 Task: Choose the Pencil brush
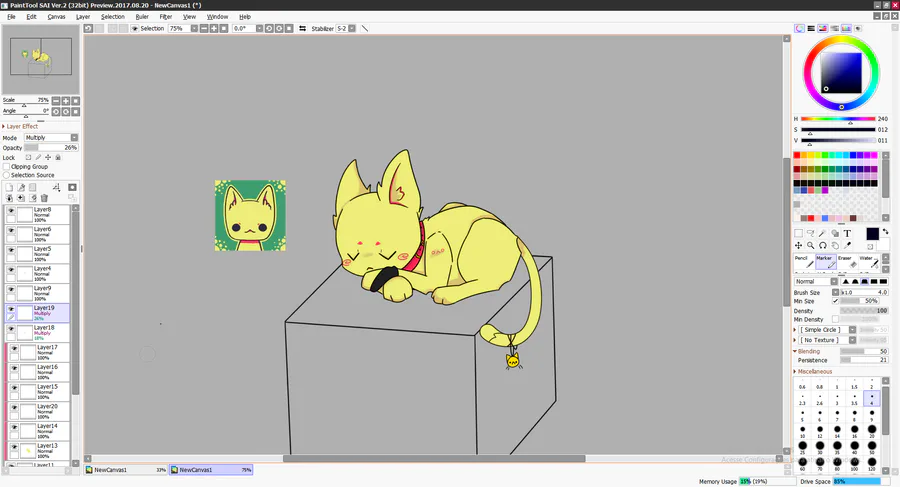(804, 261)
